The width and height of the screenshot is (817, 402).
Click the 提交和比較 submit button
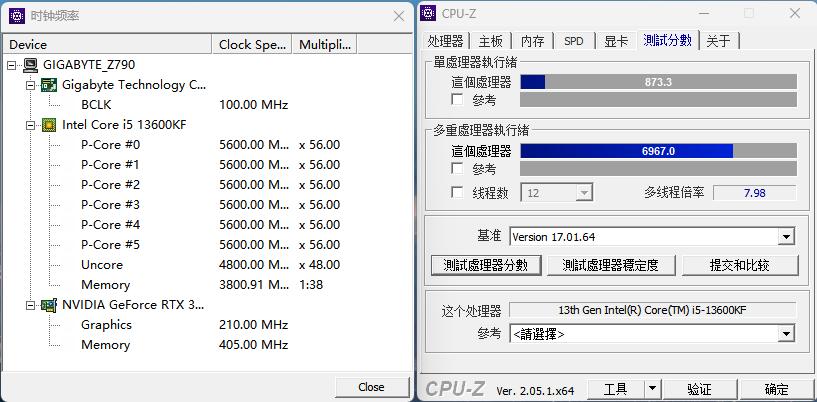coord(740,266)
